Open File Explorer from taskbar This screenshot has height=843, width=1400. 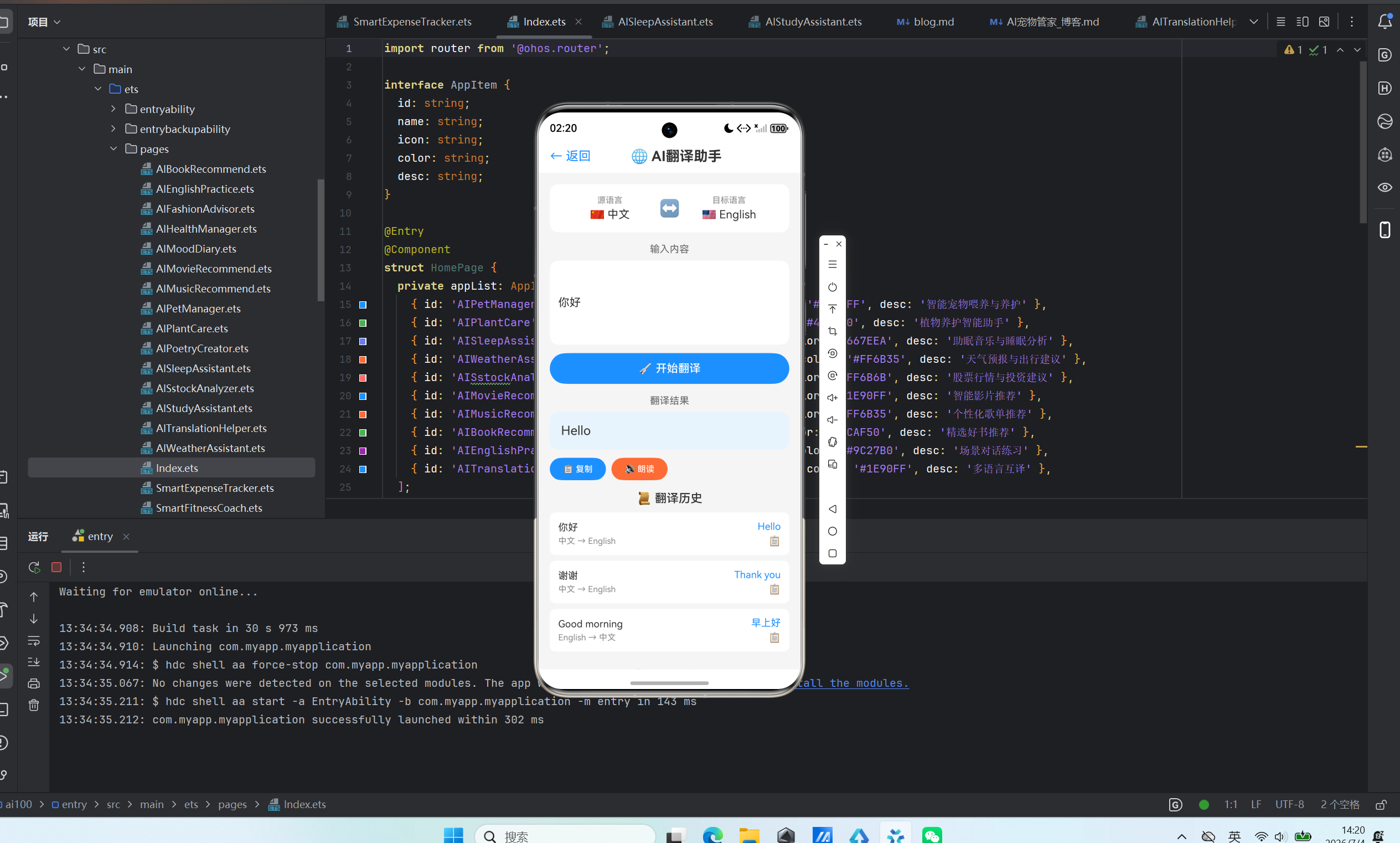pyautogui.click(x=750, y=835)
